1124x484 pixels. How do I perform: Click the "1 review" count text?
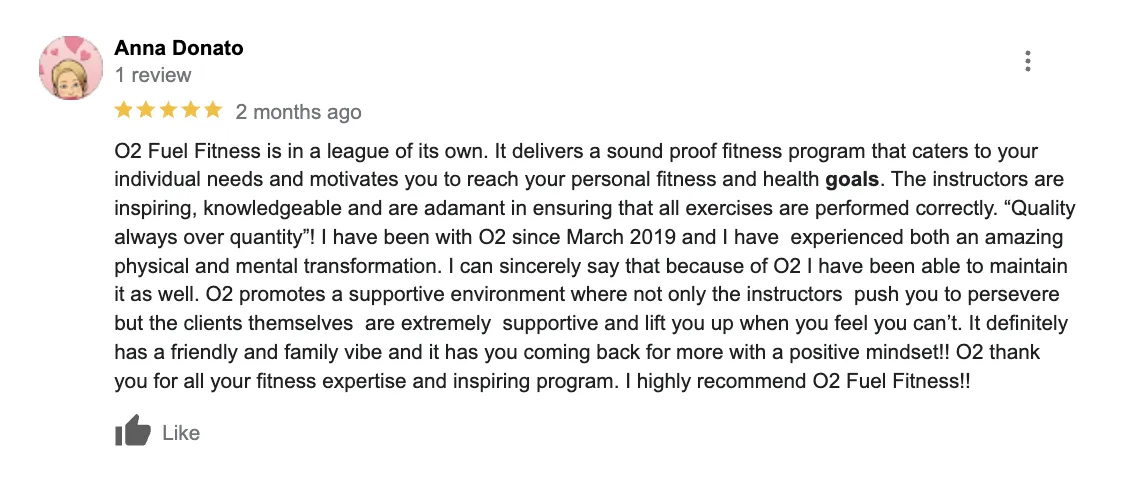(x=153, y=75)
